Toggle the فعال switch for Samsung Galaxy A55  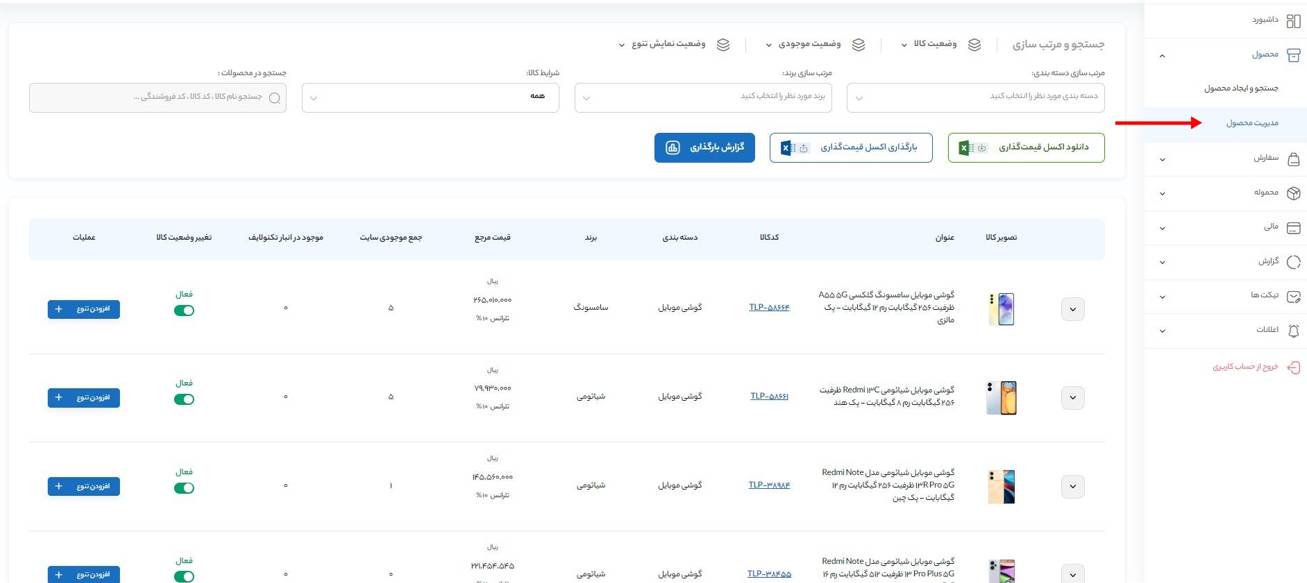click(x=184, y=310)
